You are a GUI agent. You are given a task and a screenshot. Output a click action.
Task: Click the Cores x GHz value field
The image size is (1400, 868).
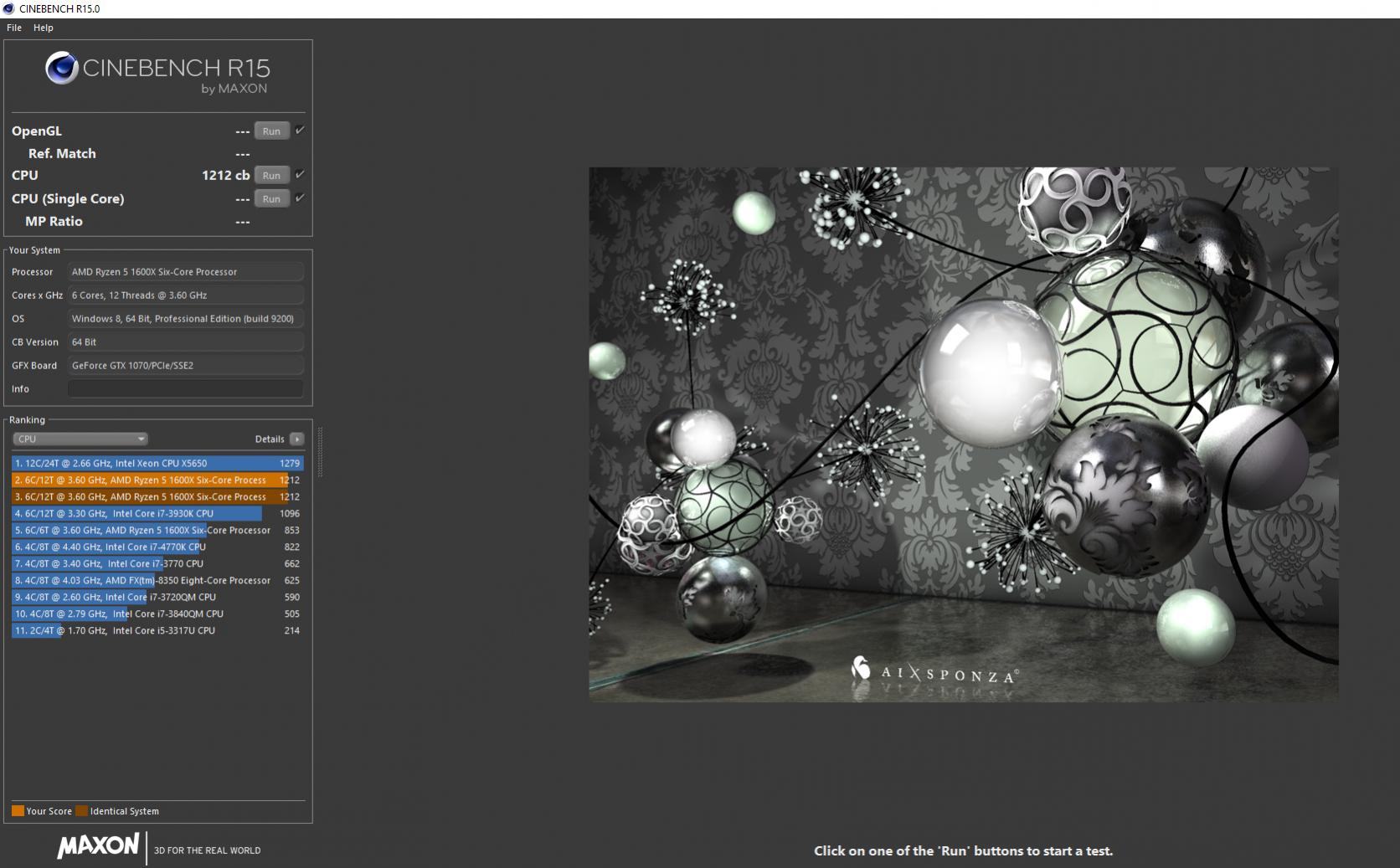pyautogui.click(x=185, y=295)
